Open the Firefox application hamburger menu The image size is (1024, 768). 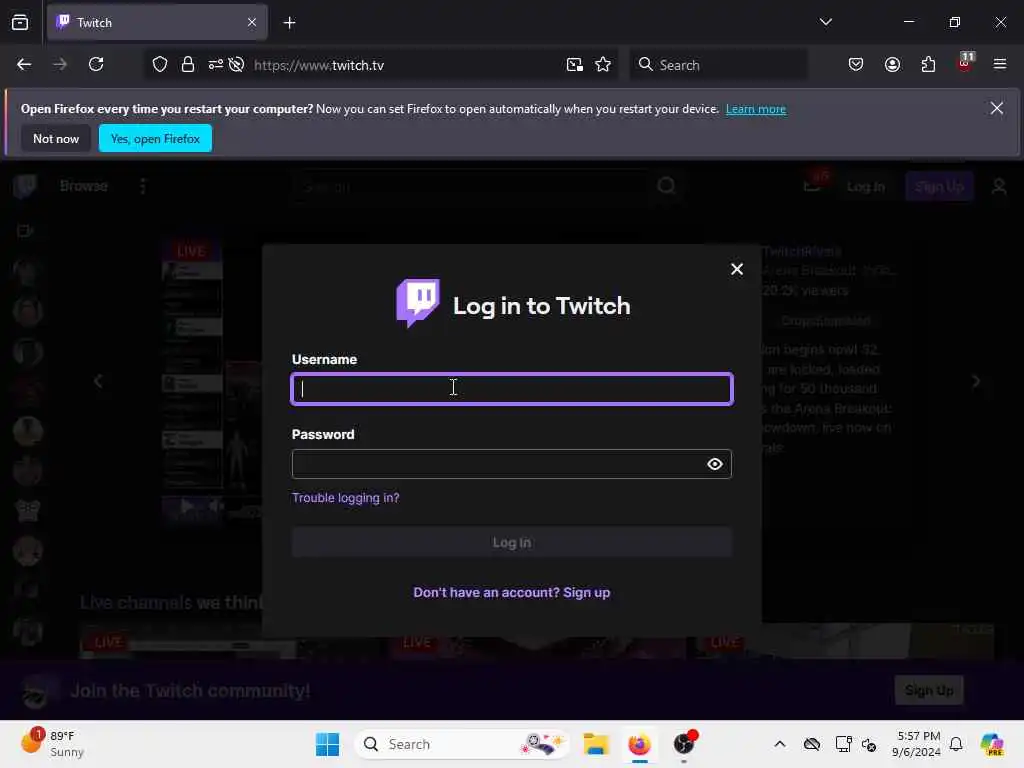tap(1000, 64)
